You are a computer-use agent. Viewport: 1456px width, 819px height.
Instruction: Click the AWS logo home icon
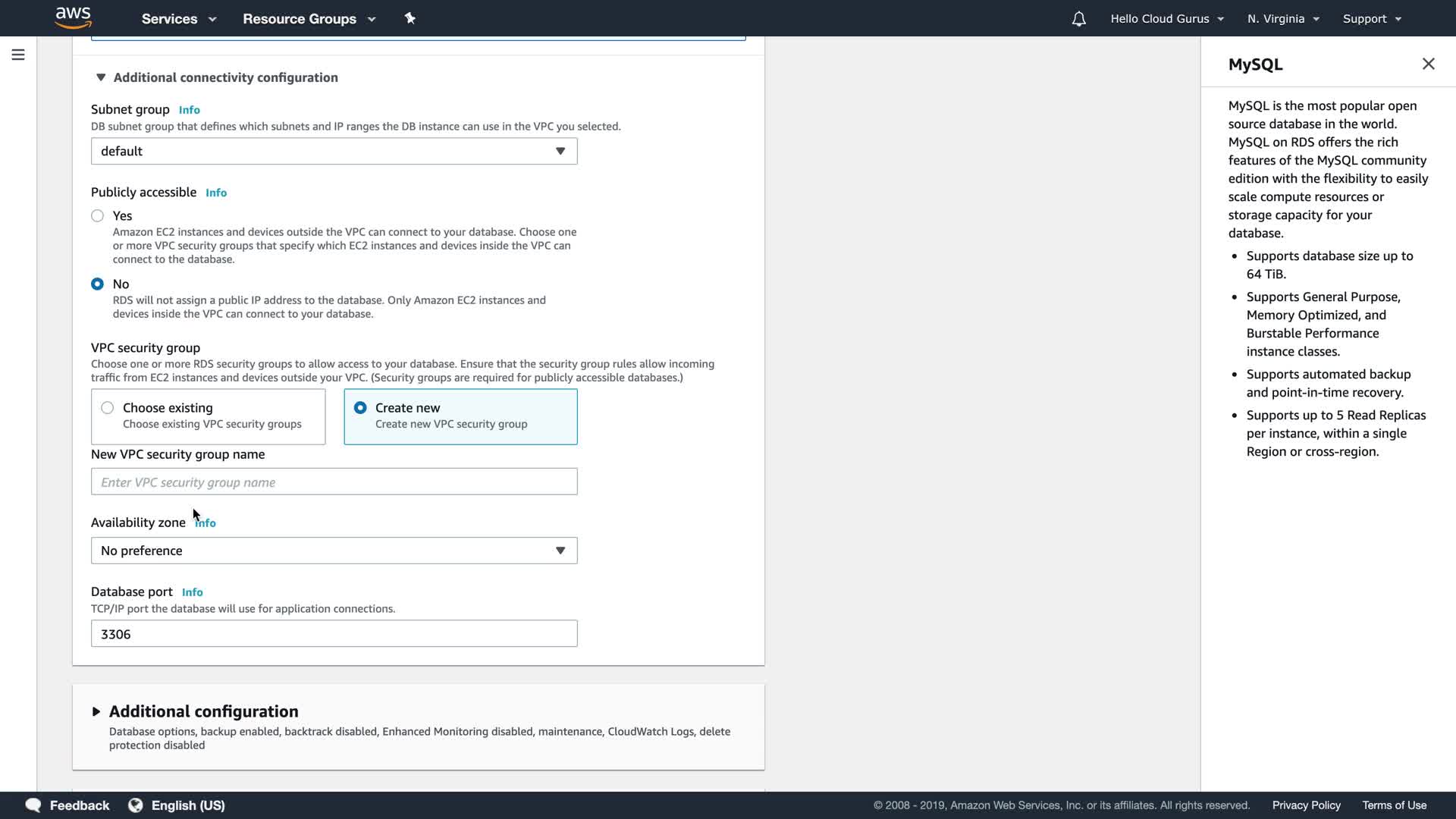pos(74,17)
